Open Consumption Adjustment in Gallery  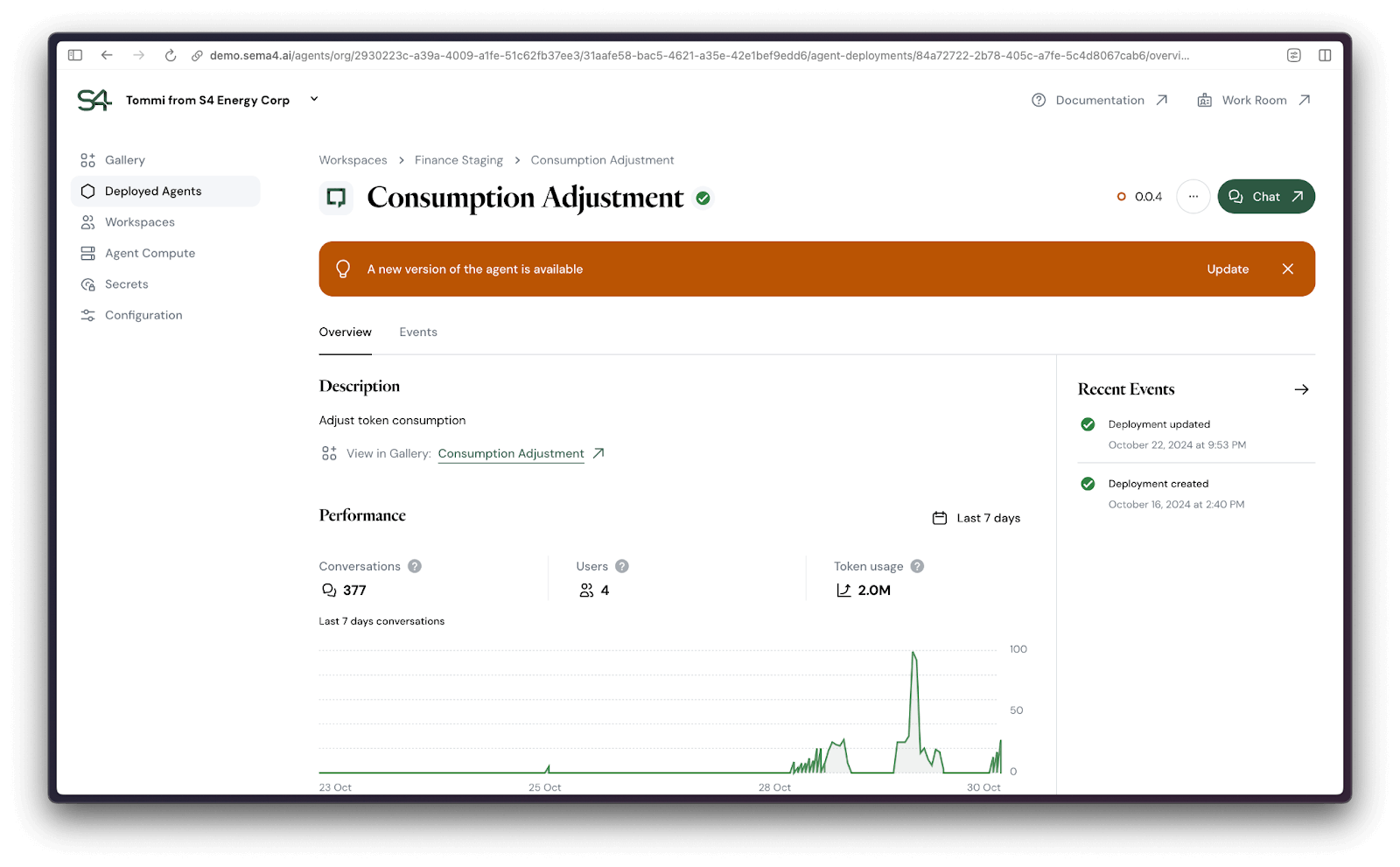click(x=511, y=453)
